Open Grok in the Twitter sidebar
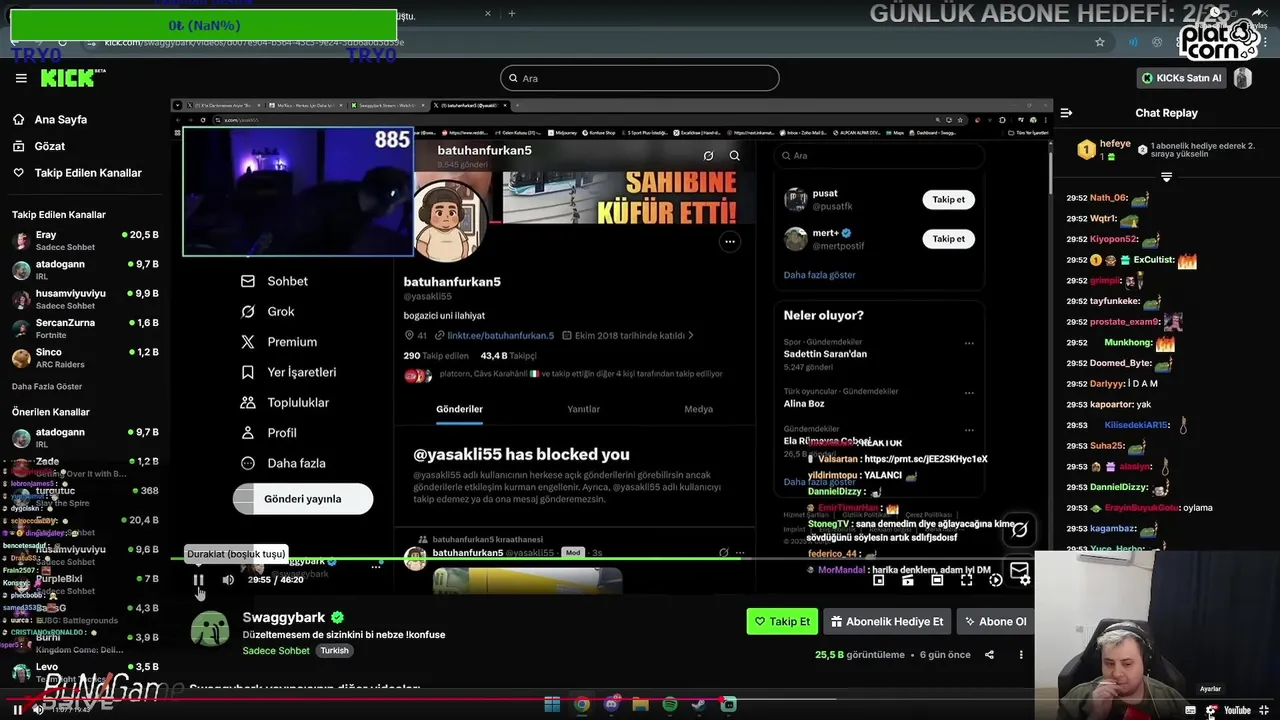Viewport: 1280px width, 720px height. click(x=267, y=312)
